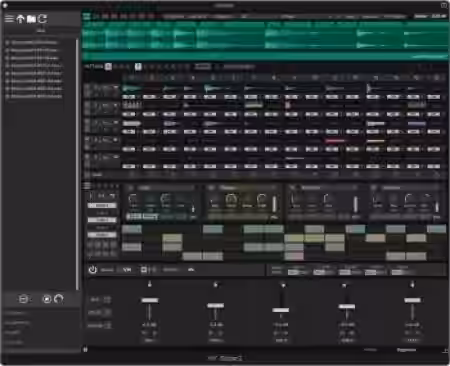The height and width of the screenshot is (366, 450).
Task: Click the third highlighted button in the panel left of the effects
Action: pyautogui.click(x=102, y=235)
